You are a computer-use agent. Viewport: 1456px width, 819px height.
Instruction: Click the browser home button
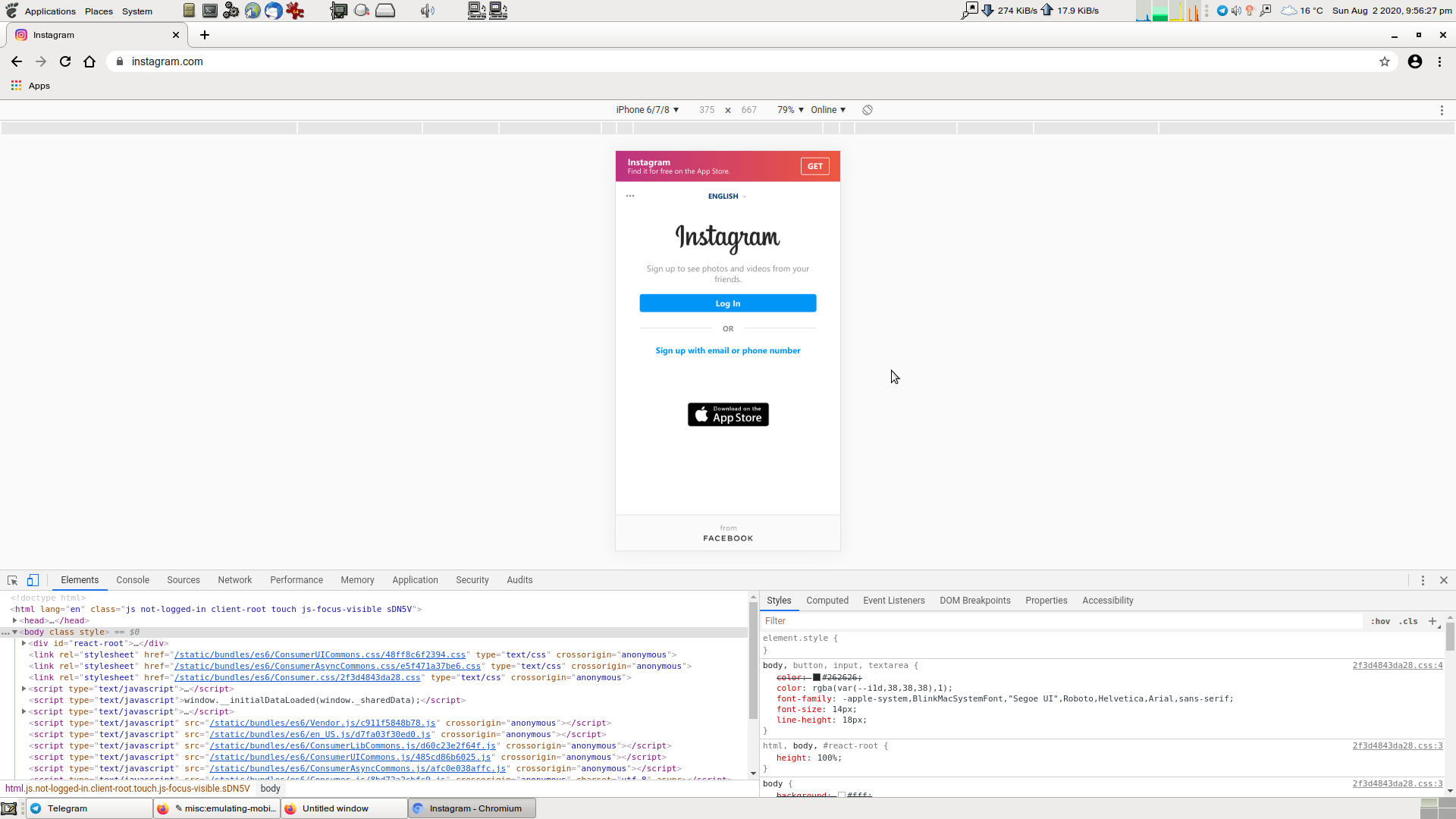[x=89, y=61]
